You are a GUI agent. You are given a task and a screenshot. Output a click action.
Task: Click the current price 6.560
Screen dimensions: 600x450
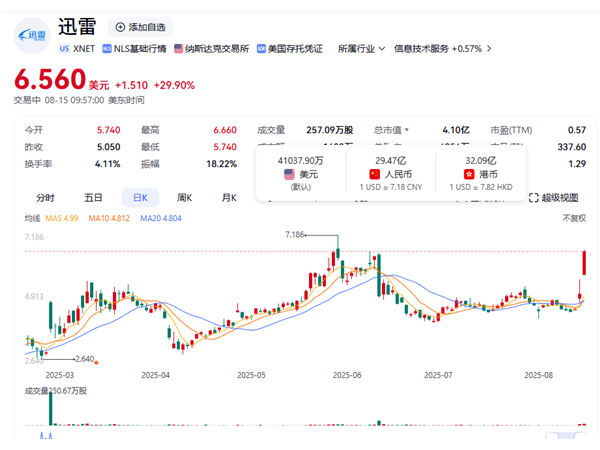point(50,80)
